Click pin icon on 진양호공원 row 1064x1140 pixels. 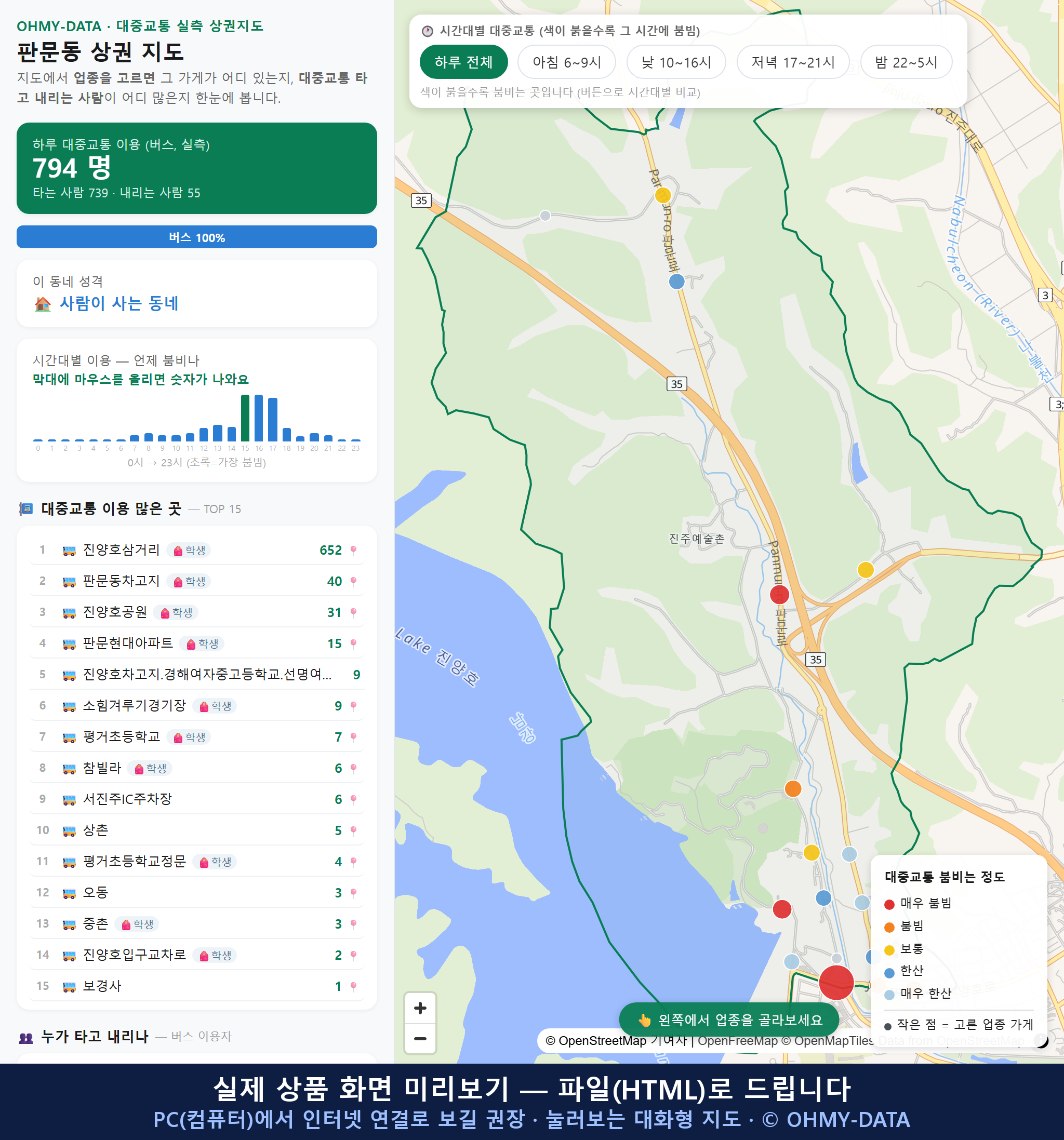point(353,612)
